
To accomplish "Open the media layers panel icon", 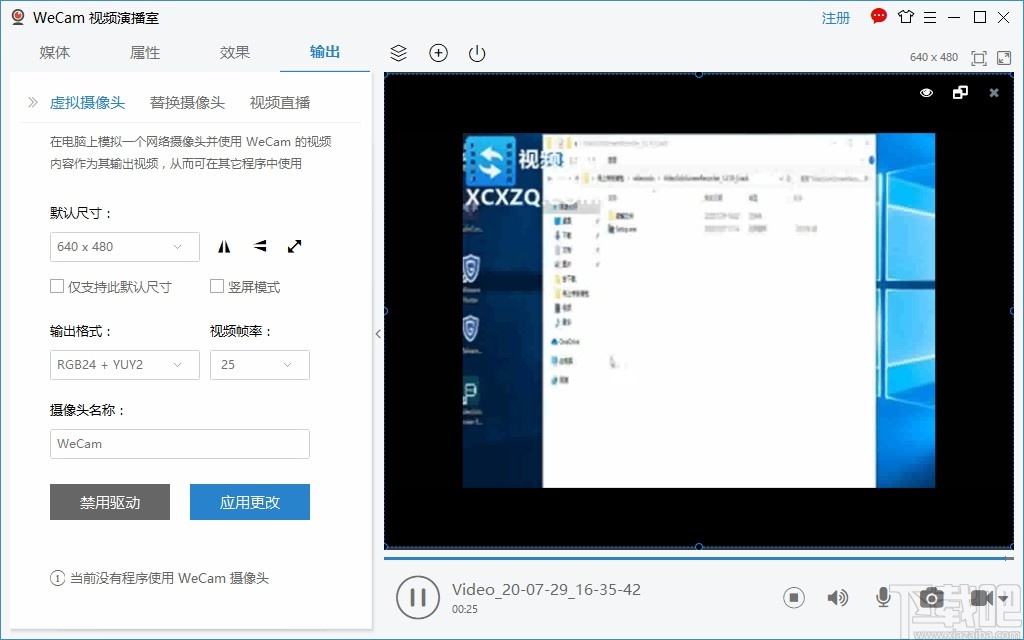I will pyautogui.click(x=398, y=53).
